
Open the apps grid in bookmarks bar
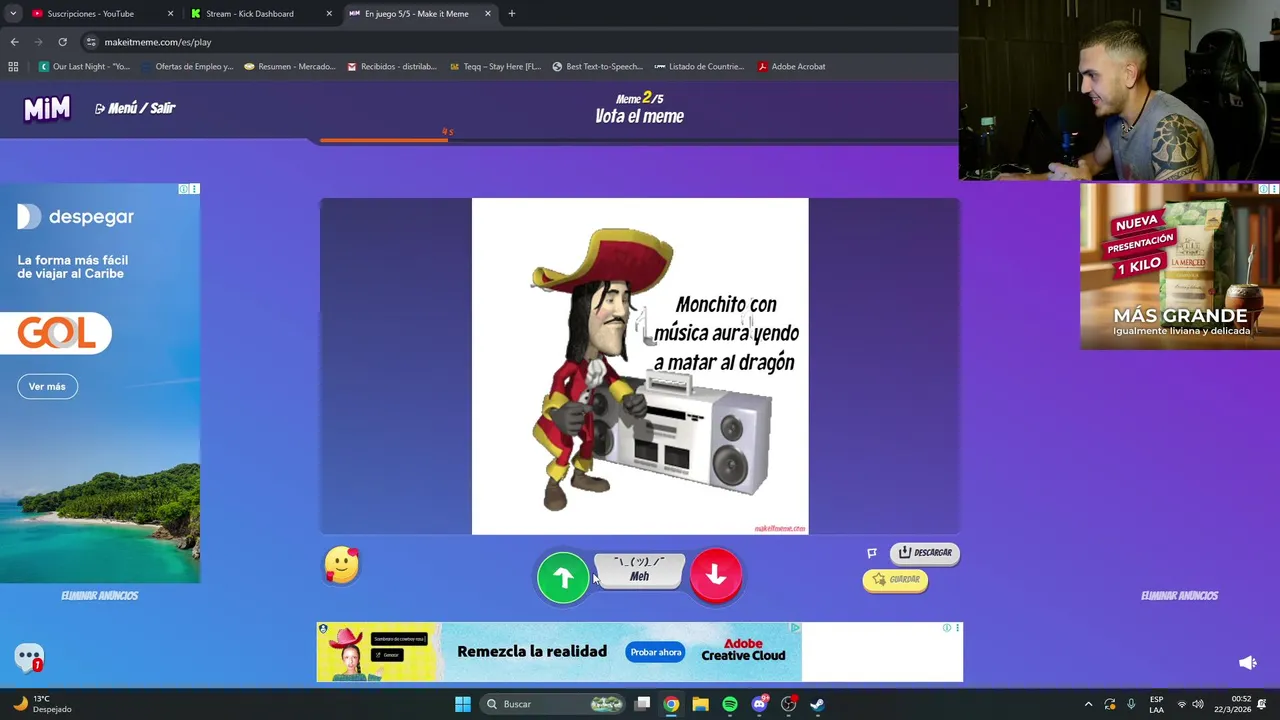pos(13,67)
